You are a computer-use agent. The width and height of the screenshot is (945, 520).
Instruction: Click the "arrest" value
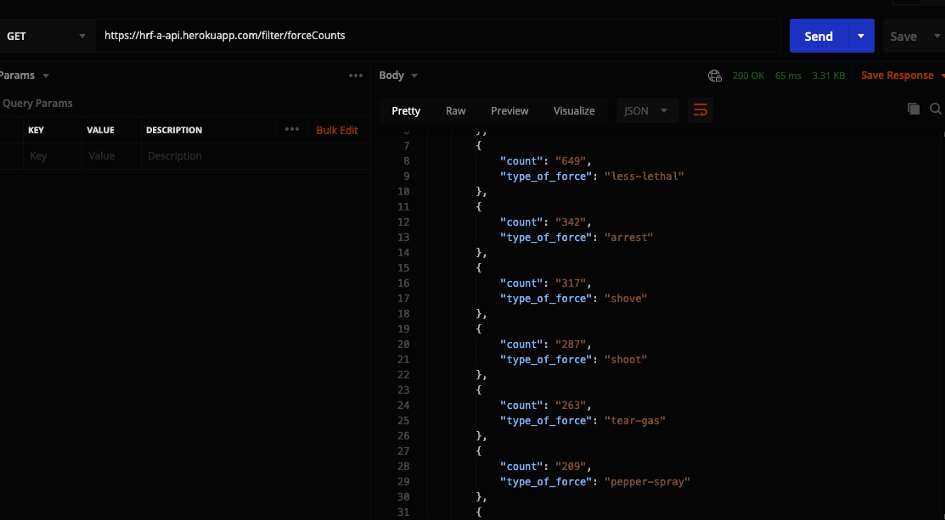629,237
